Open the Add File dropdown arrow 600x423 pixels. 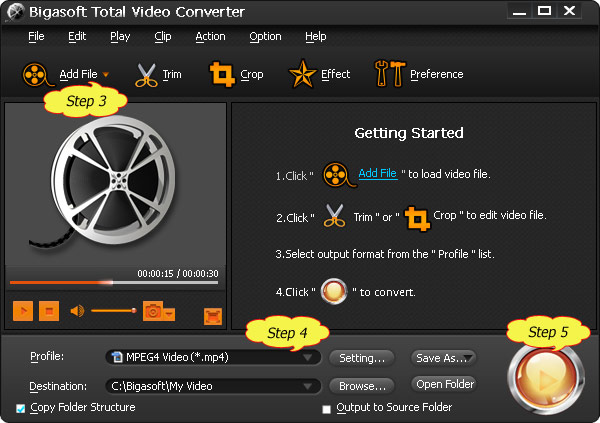coord(106,74)
